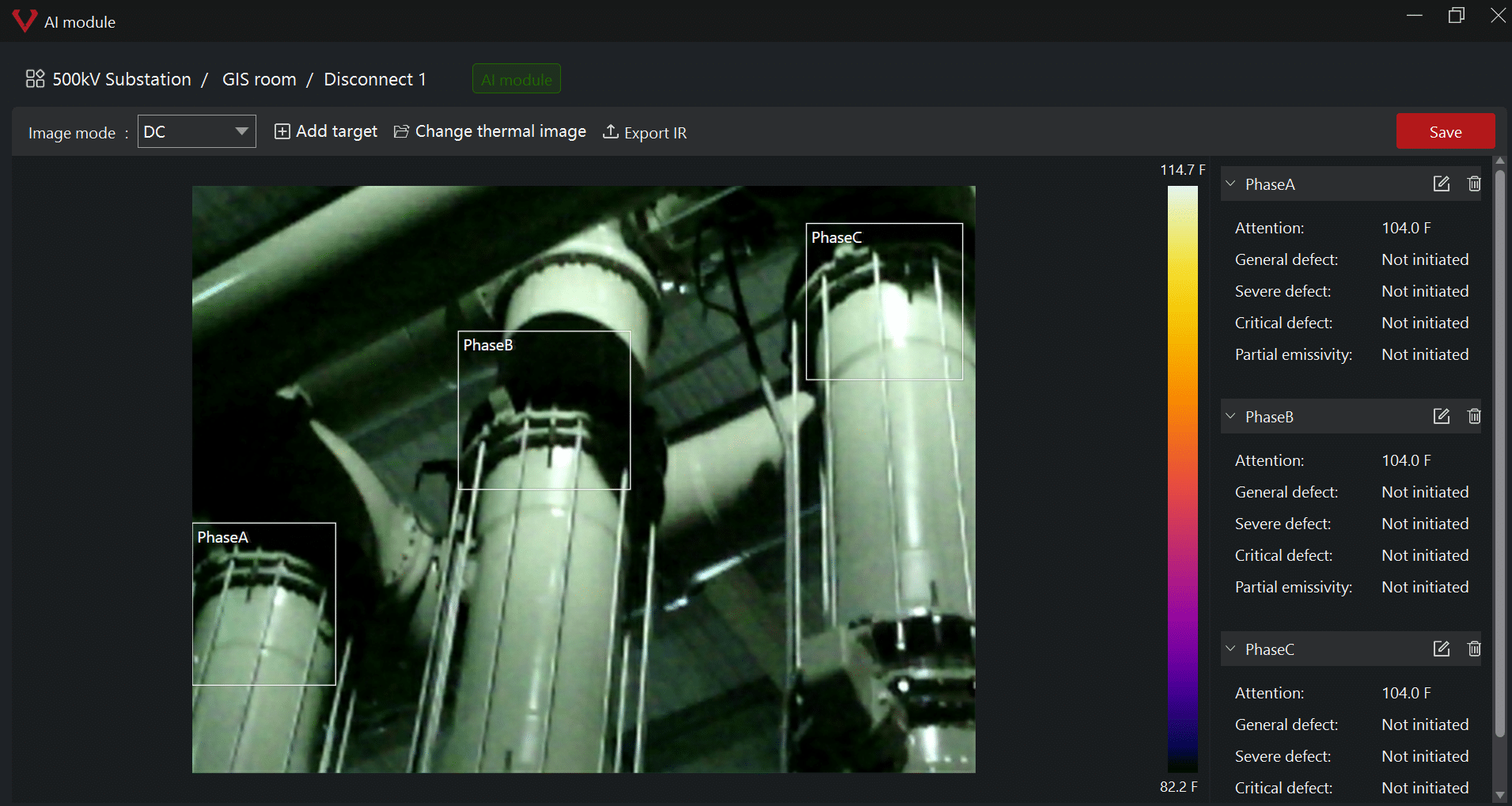Navigate to 500kV Substation breadcrumb
The height and width of the screenshot is (806, 1512).
122,79
